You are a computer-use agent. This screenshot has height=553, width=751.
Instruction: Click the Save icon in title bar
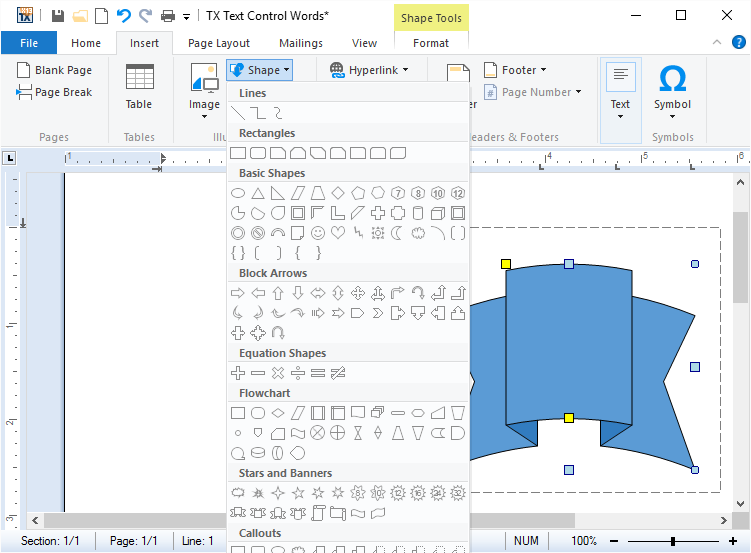(58, 16)
